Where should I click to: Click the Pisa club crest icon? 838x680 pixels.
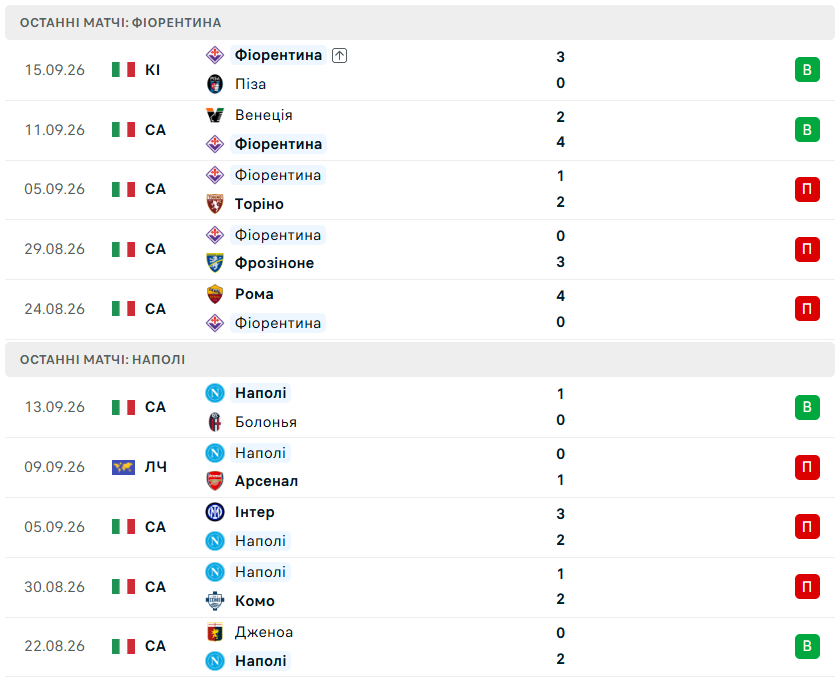coord(215,84)
